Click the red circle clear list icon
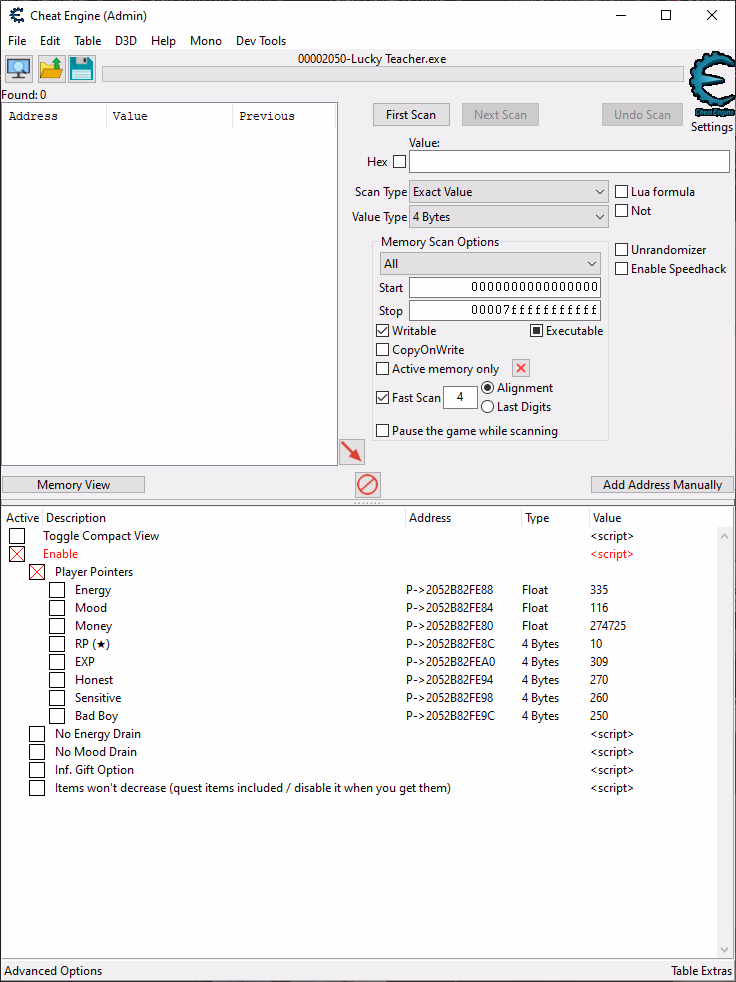 tap(368, 485)
